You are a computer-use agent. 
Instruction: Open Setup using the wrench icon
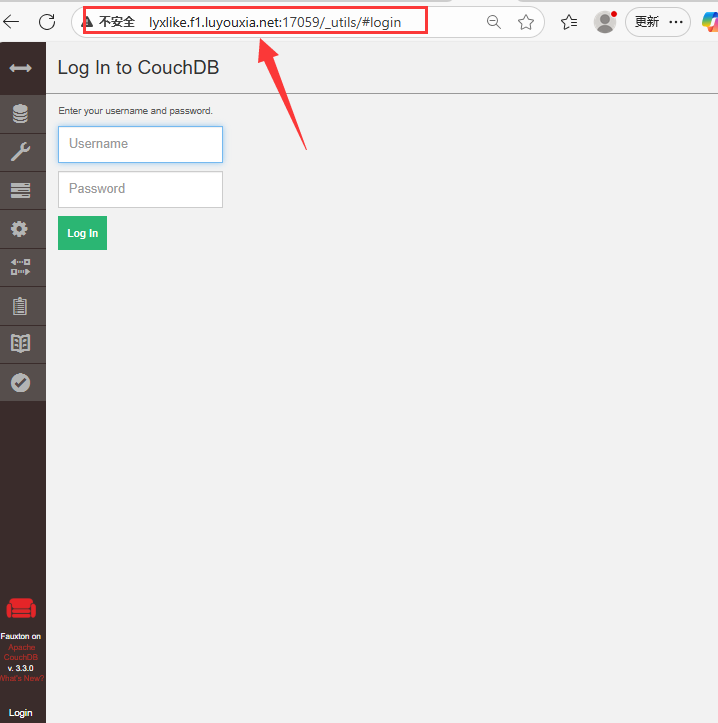click(20, 152)
